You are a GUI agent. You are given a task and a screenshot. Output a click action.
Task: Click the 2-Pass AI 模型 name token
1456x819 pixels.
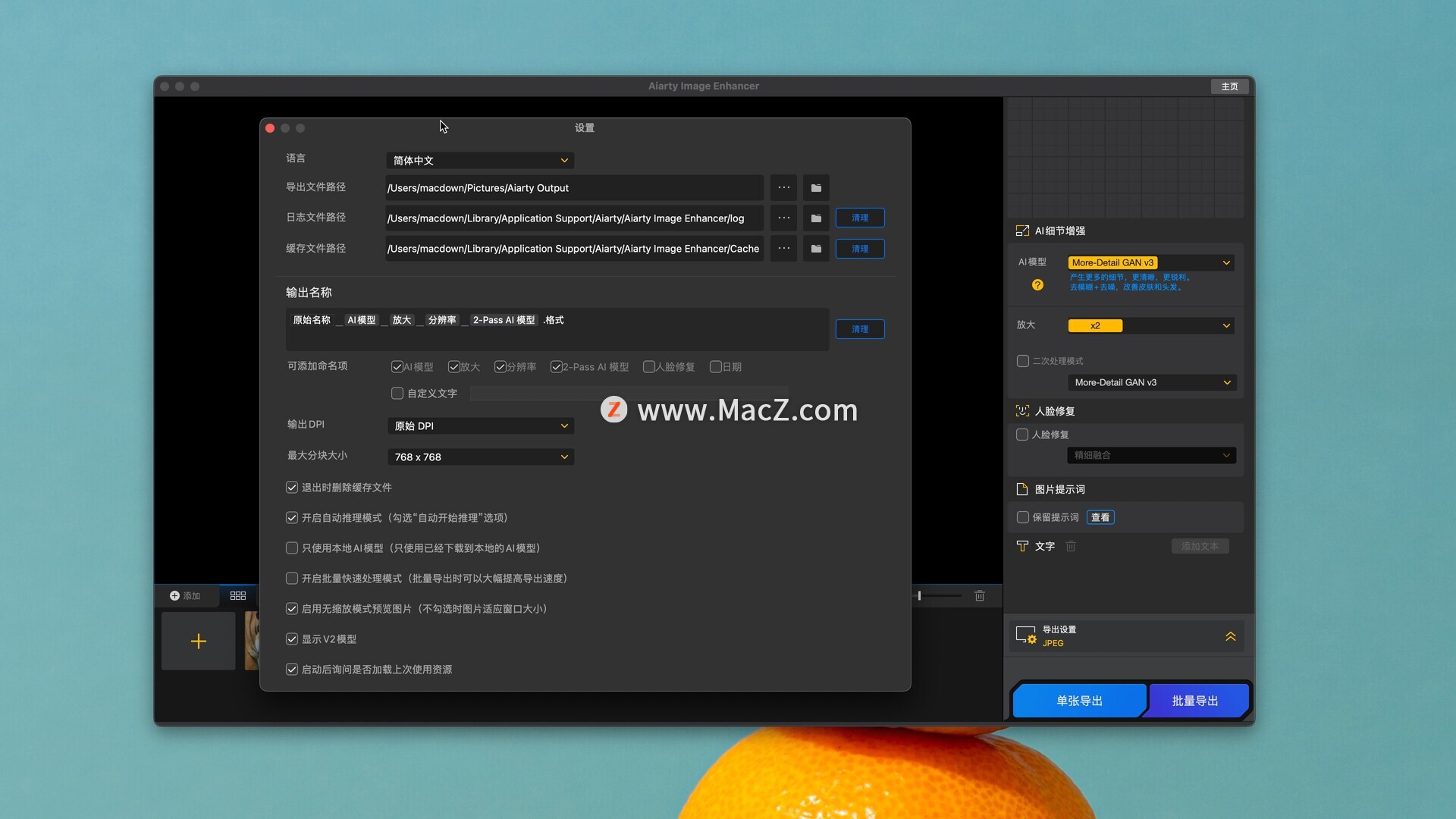click(x=504, y=320)
